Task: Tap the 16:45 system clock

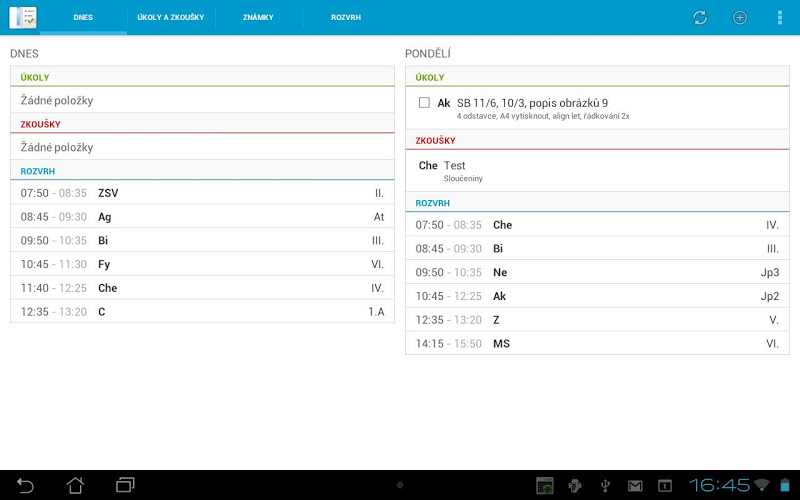Action: [x=719, y=485]
